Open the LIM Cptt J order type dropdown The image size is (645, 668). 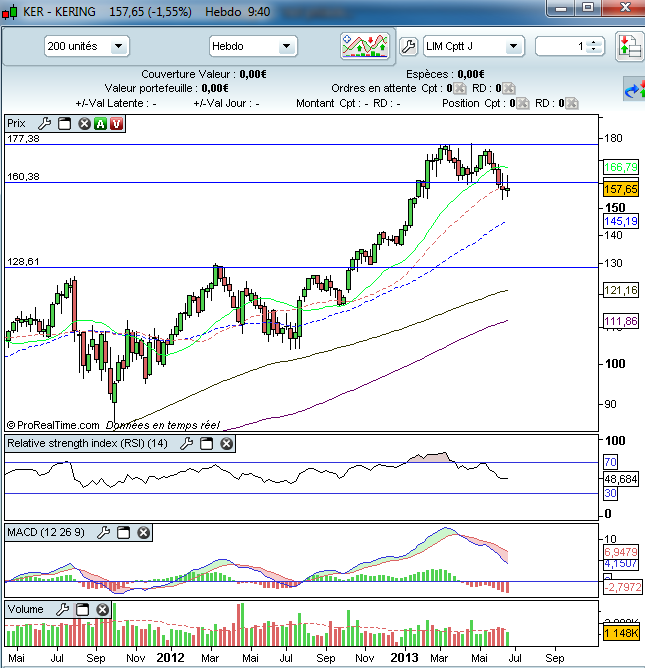point(474,46)
